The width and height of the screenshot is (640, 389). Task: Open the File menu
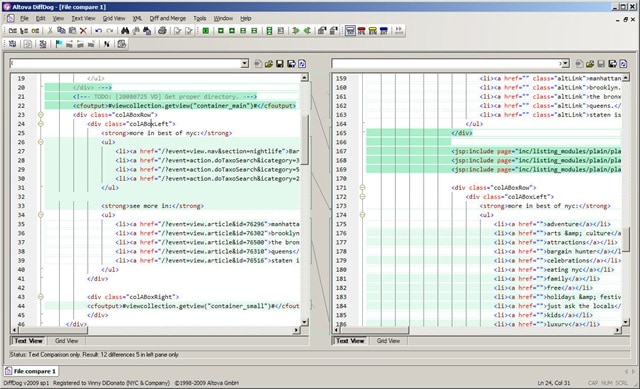(x=24, y=18)
